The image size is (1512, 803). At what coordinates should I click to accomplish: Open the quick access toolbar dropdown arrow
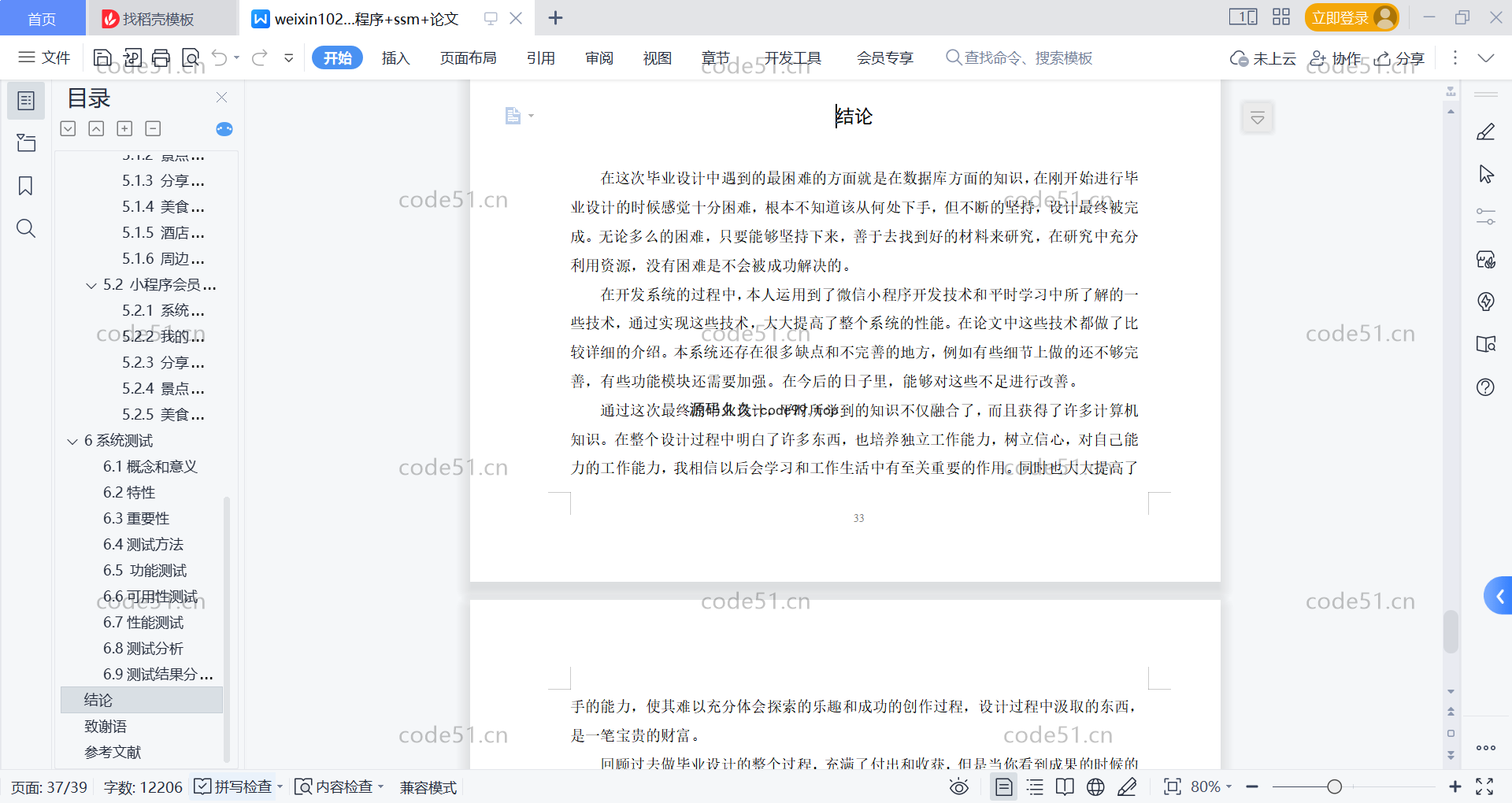[289, 57]
